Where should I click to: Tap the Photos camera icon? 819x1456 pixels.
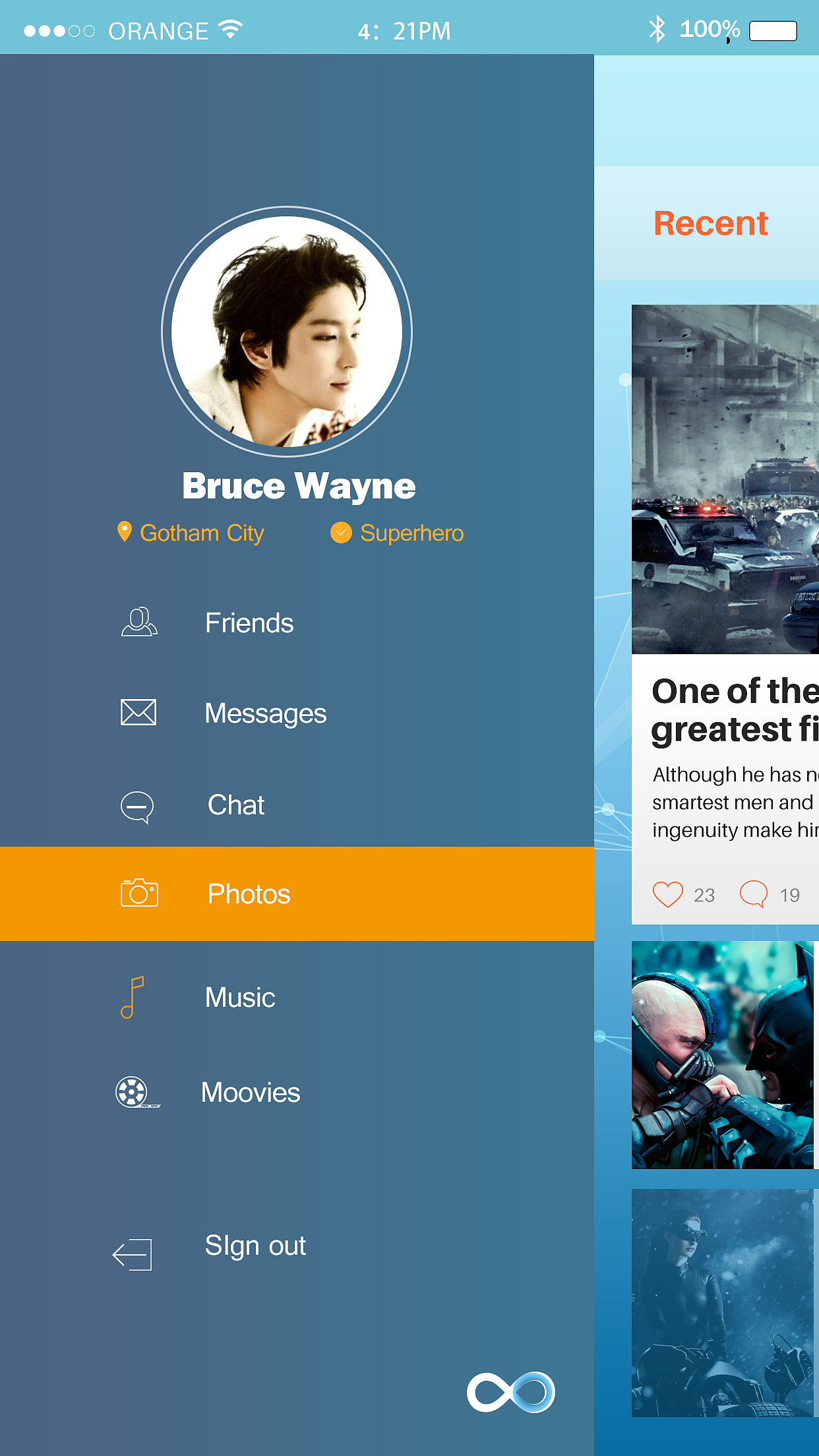point(139,893)
